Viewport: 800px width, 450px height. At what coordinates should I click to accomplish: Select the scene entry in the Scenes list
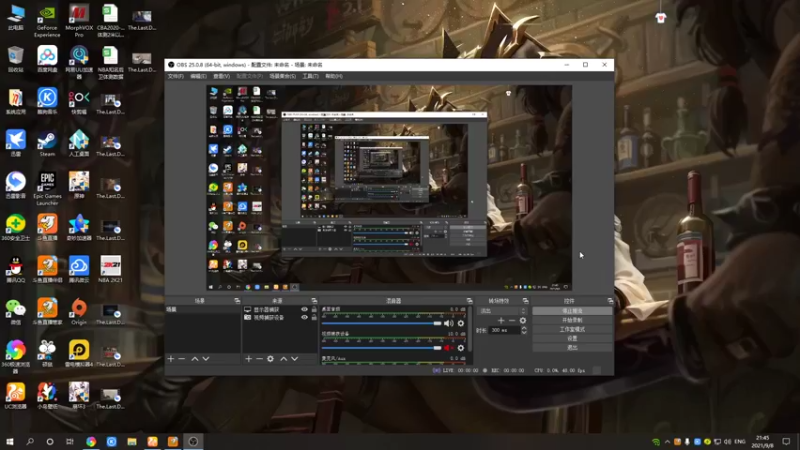[203, 310]
